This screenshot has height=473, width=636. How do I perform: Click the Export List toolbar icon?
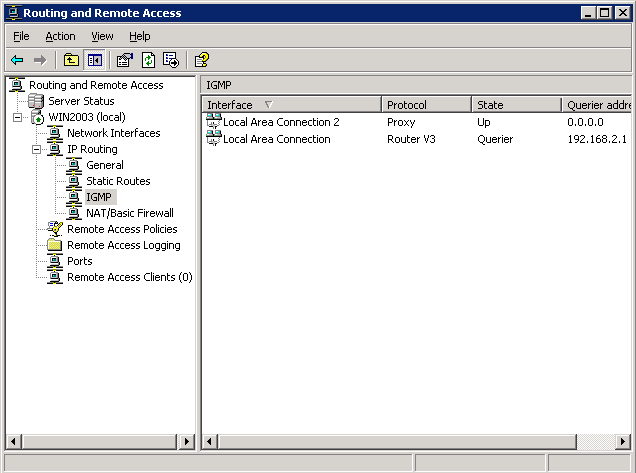(170, 60)
